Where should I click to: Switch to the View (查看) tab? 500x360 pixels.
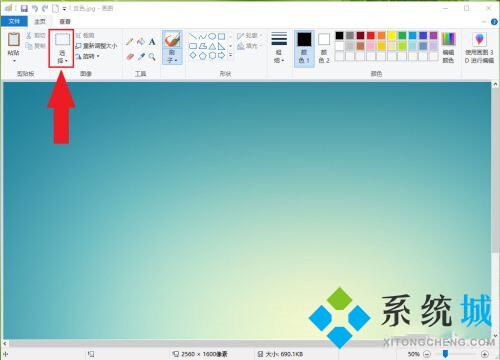65,21
